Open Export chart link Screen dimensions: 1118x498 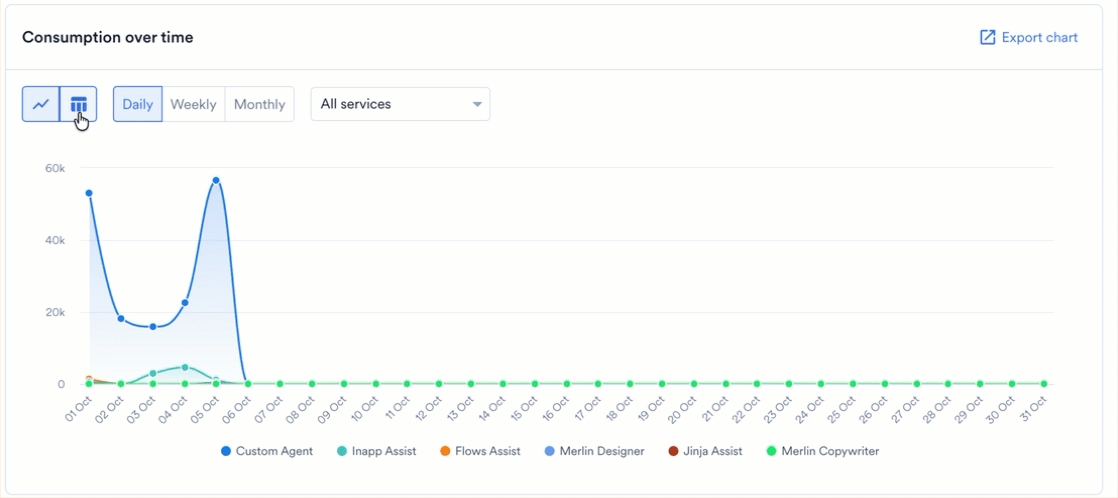point(1029,38)
